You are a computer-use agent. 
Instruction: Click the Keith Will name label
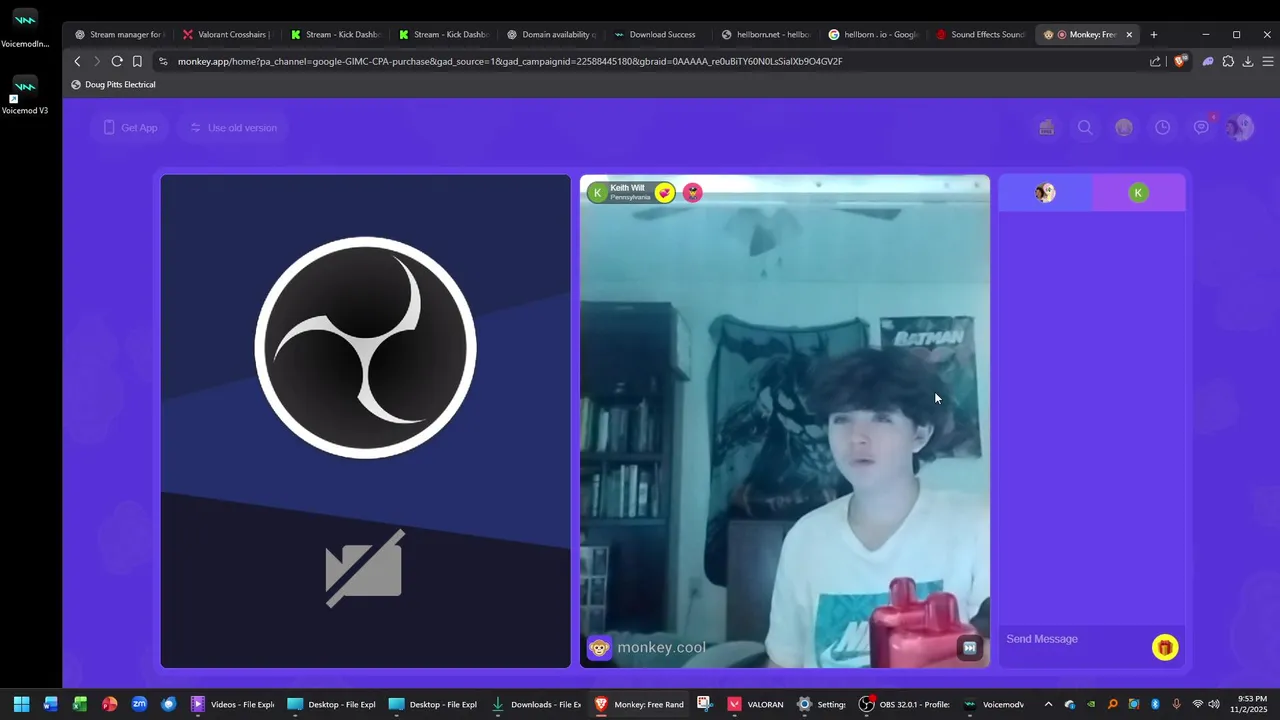point(628,188)
